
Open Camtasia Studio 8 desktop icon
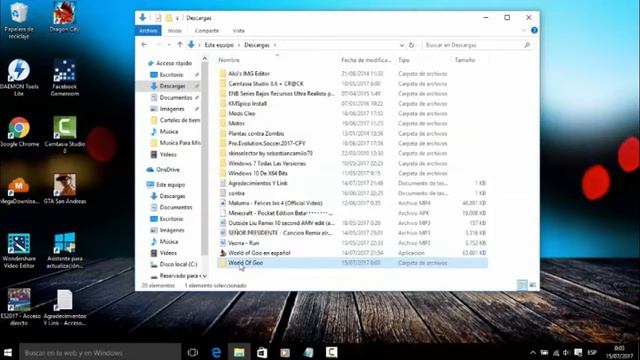pos(64,135)
